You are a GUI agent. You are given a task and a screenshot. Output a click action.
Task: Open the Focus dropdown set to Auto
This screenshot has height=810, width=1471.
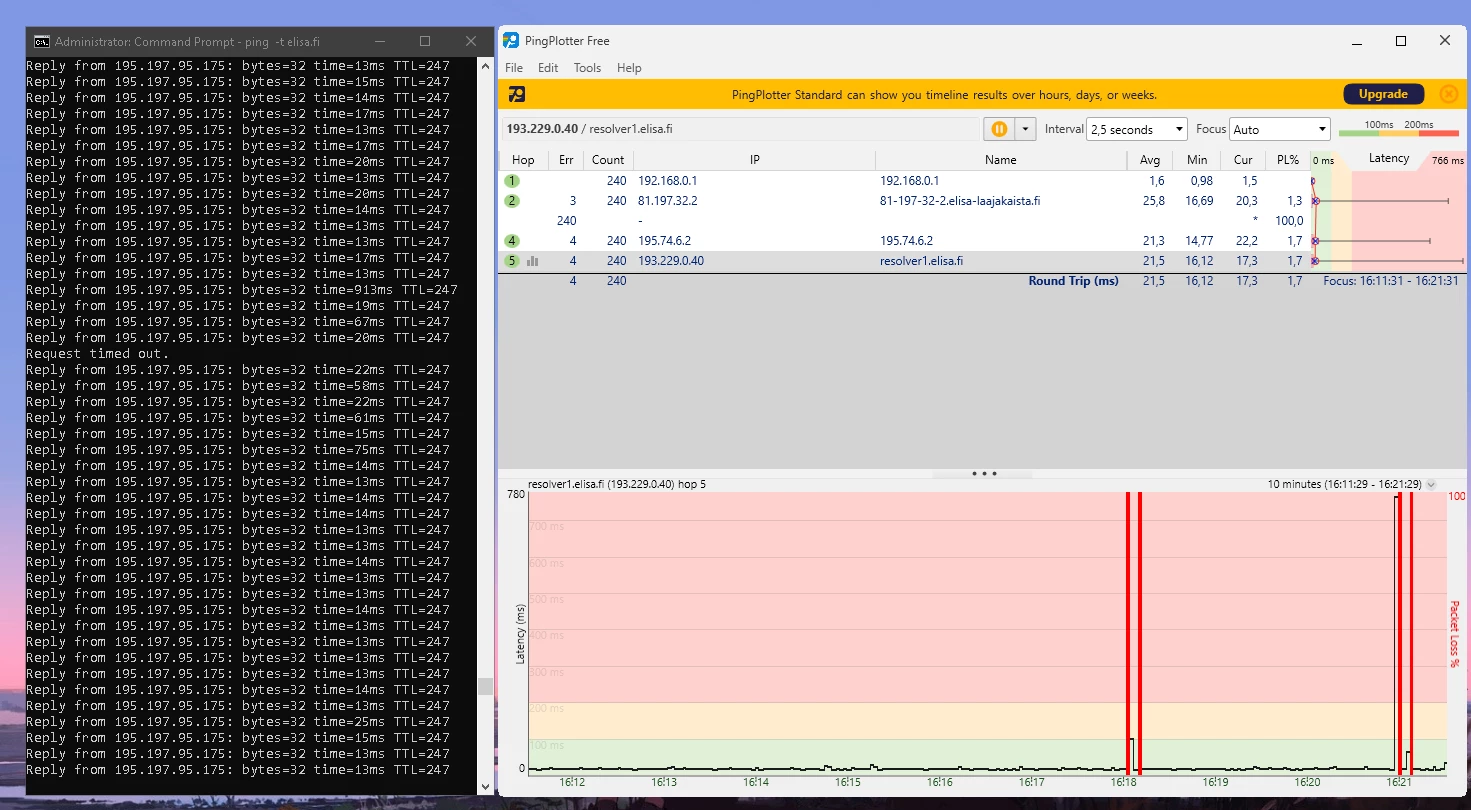1279,129
